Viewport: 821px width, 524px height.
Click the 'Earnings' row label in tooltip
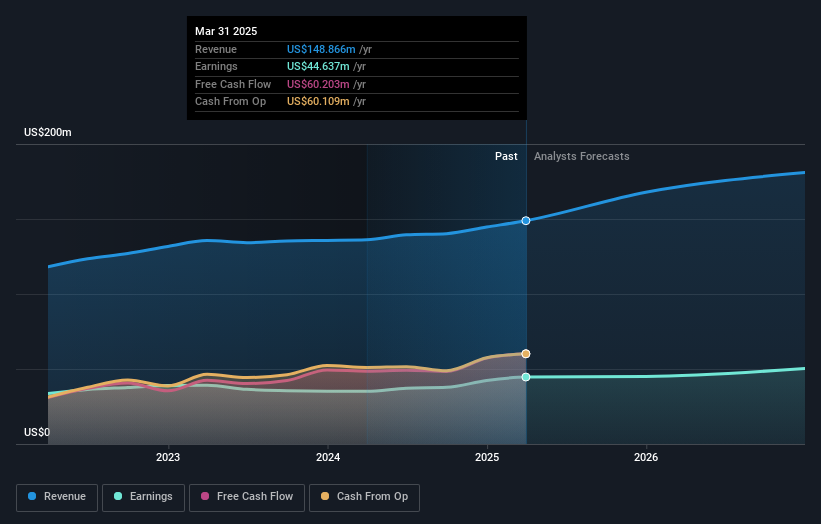tap(216, 66)
